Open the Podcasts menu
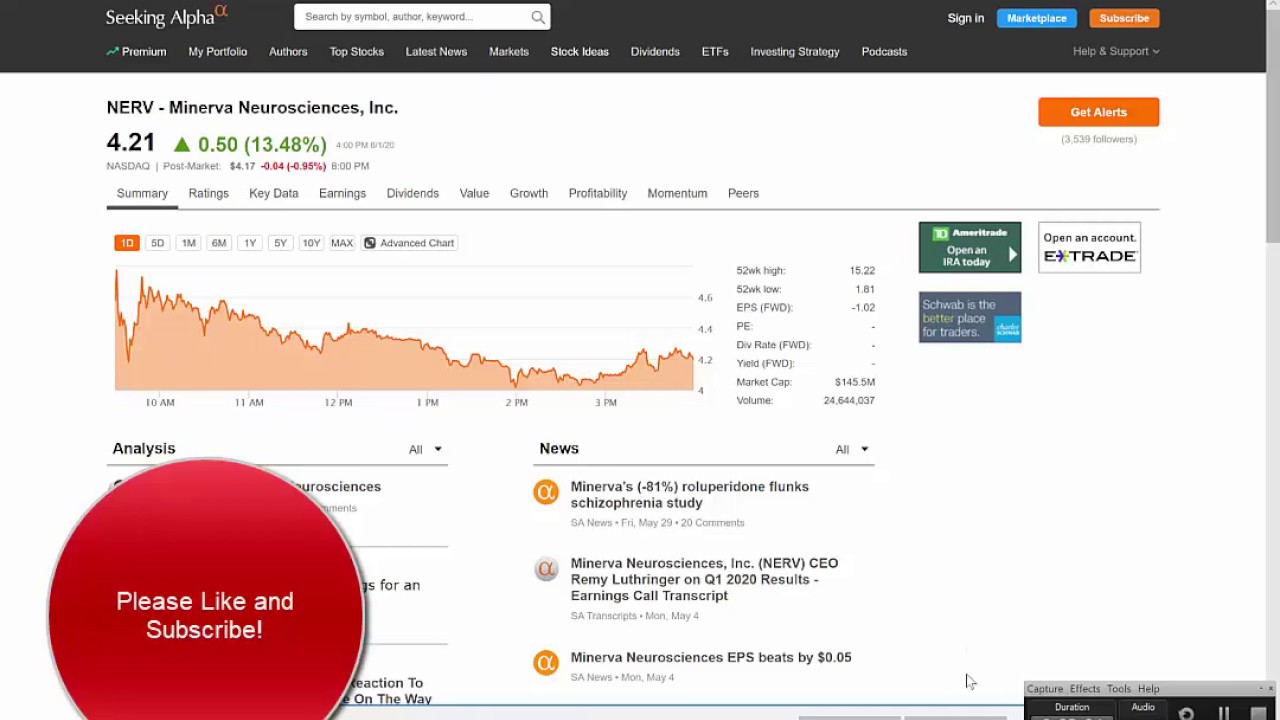The height and width of the screenshot is (720, 1280). coord(884,52)
